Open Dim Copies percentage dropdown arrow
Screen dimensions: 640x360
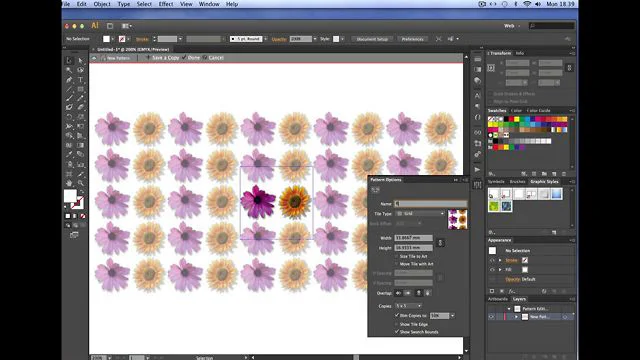tap(452, 316)
